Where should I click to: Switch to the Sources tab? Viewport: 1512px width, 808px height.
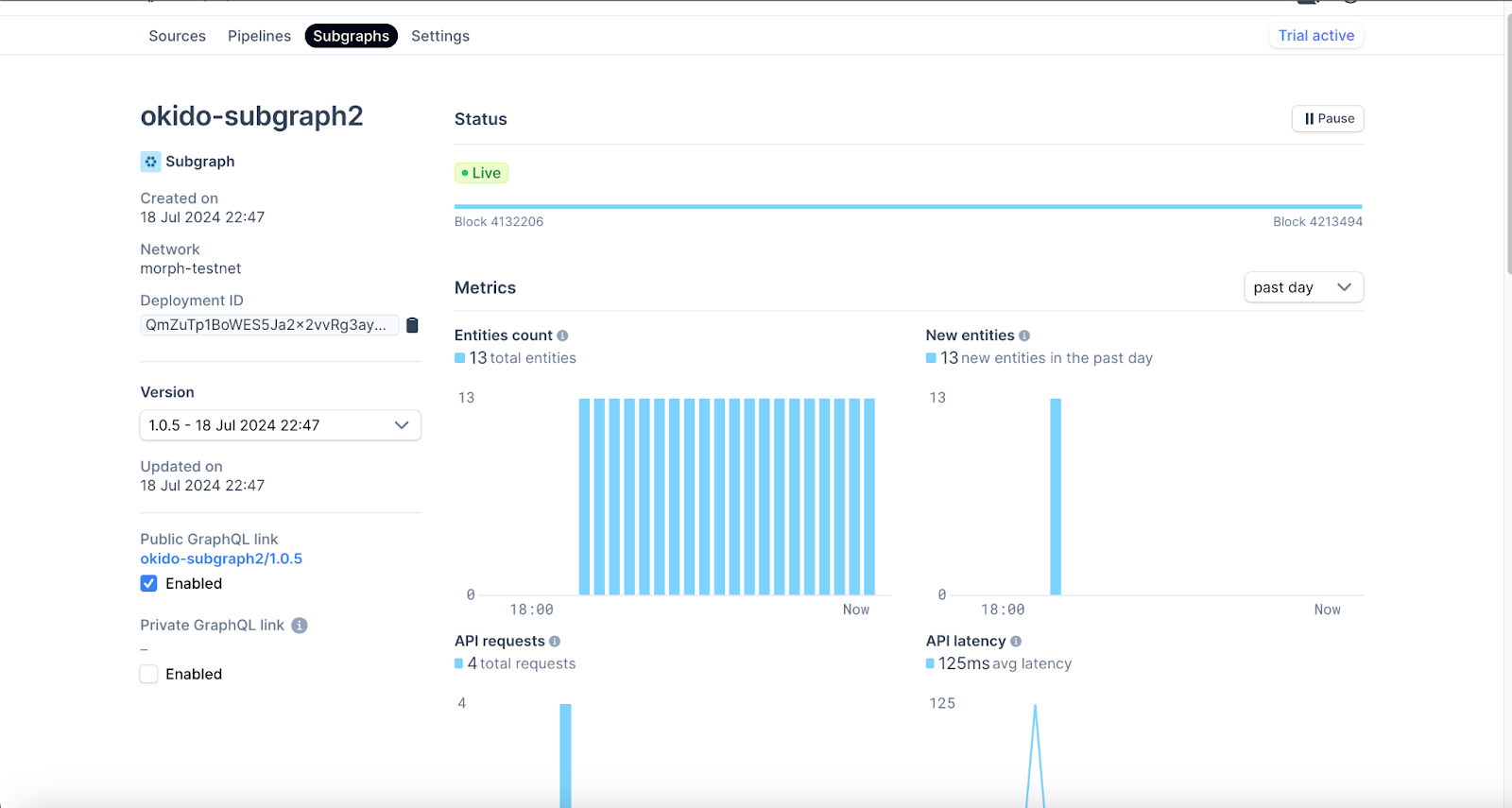tap(177, 36)
